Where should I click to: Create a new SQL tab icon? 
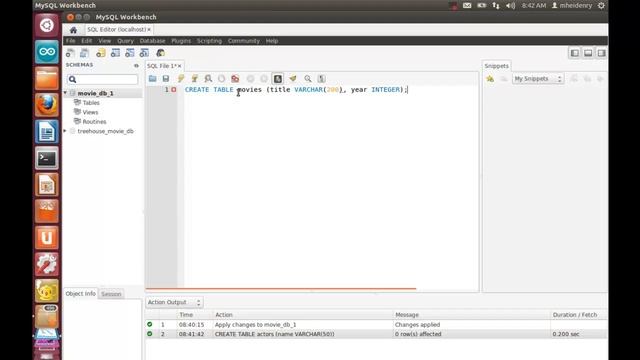70,53
